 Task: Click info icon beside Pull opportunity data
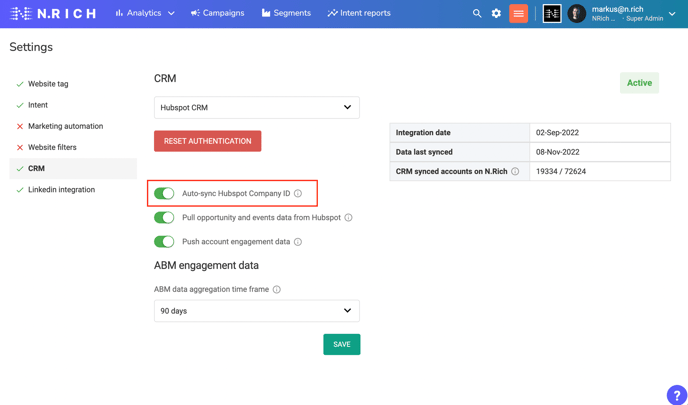tap(348, 218)
